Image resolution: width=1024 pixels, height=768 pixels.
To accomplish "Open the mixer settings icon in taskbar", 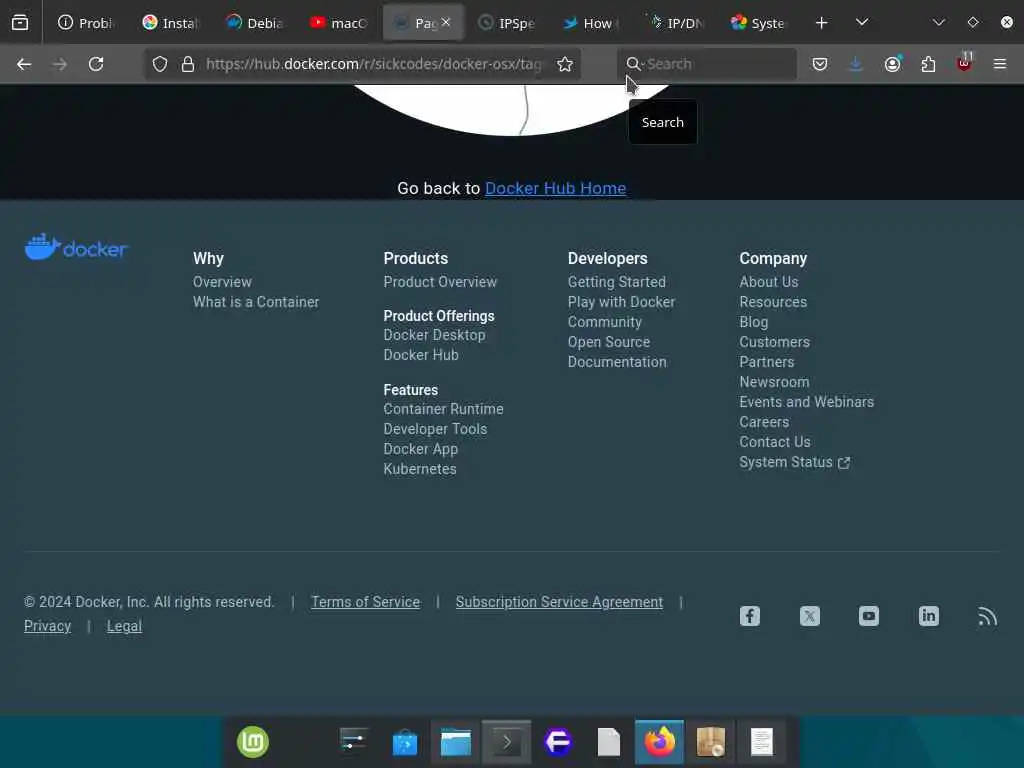I will pos(354,742).
